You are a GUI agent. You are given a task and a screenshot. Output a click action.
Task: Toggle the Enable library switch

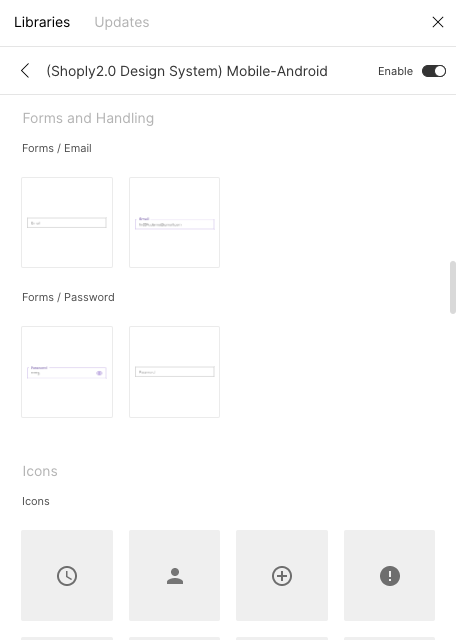(x=434, y=71)
